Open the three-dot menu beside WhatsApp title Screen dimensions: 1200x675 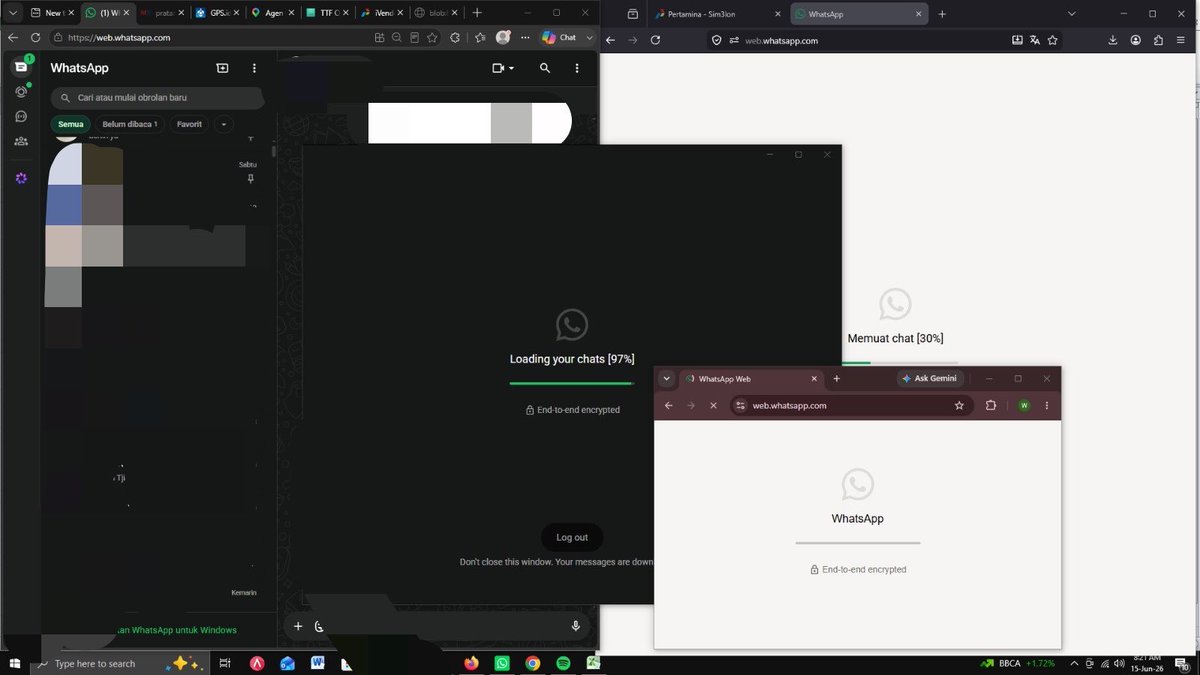click(x=254, y=68)
